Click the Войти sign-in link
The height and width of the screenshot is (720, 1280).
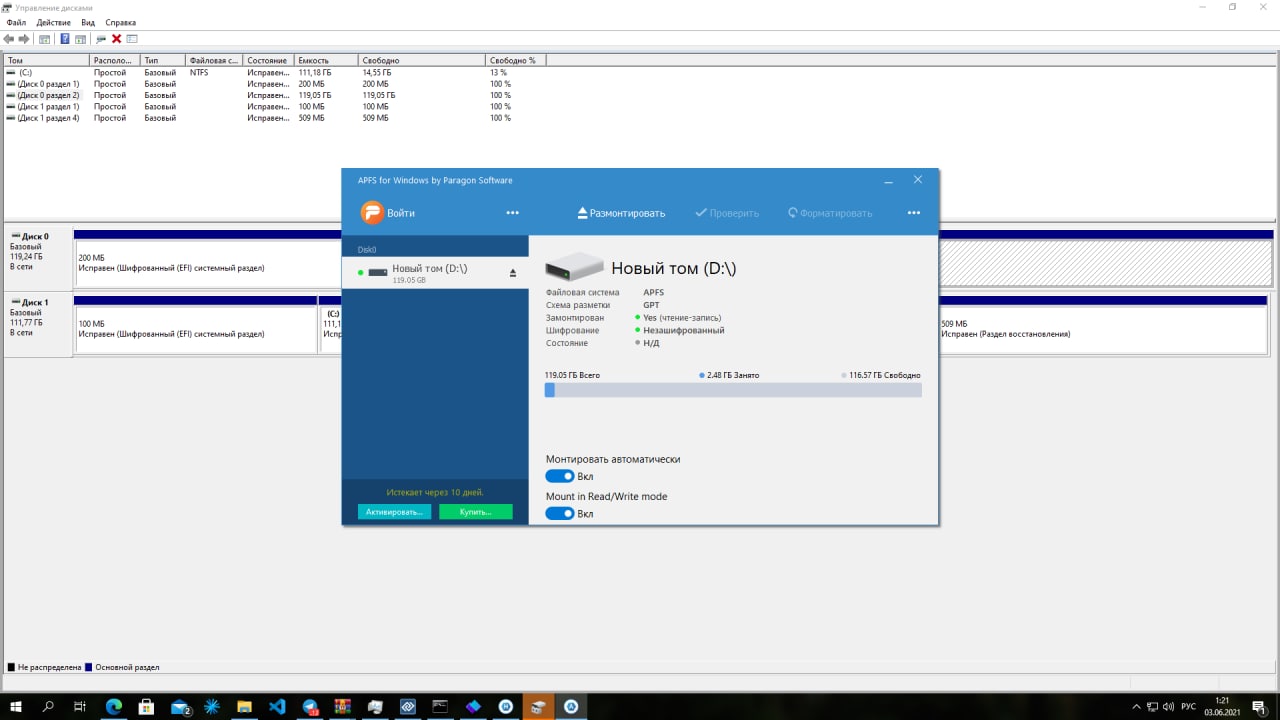tap(401, 213)
